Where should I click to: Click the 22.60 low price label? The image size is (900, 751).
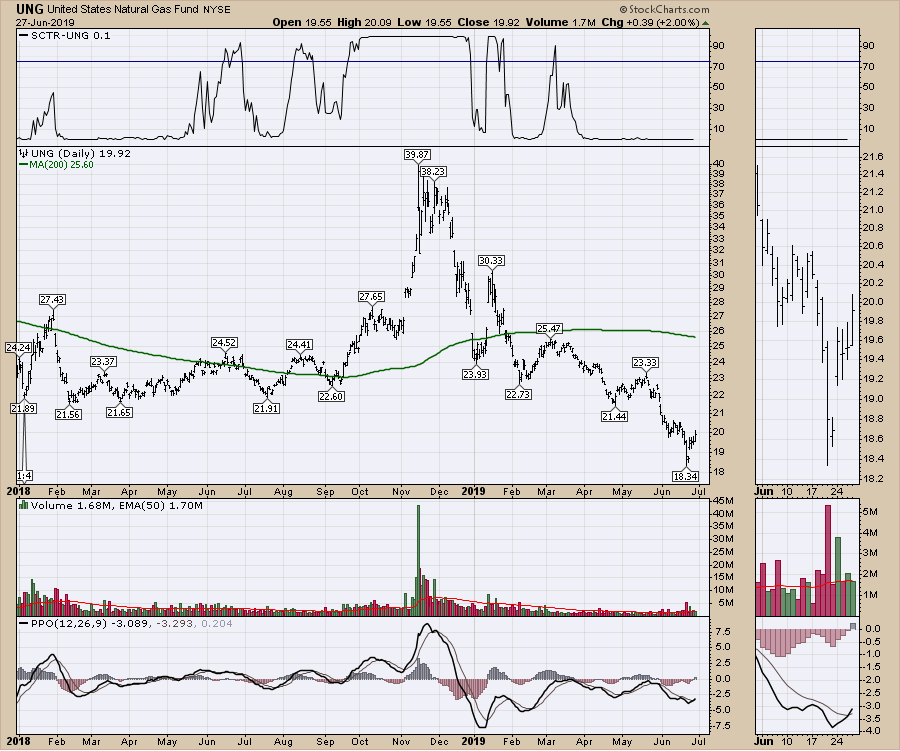[x=331, y=396]
